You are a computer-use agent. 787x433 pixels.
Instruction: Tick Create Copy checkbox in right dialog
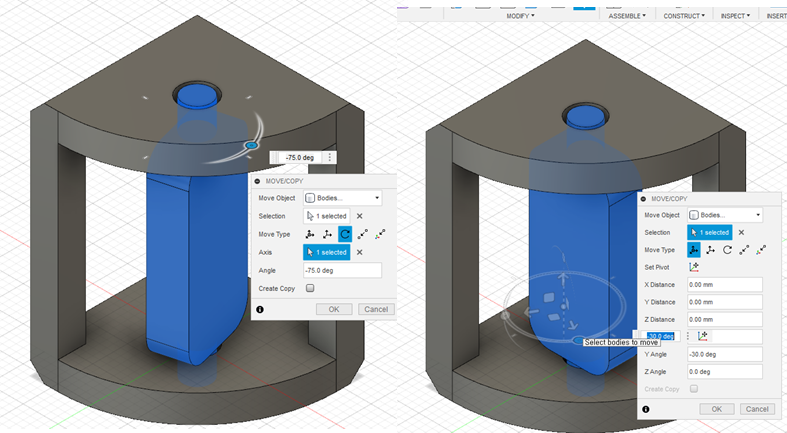click(694, 389)
